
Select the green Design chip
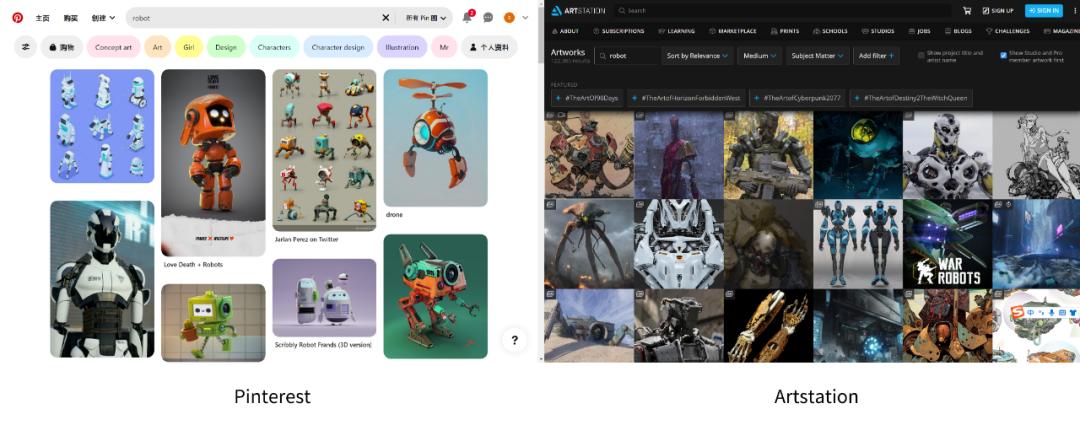pos(226,47)
